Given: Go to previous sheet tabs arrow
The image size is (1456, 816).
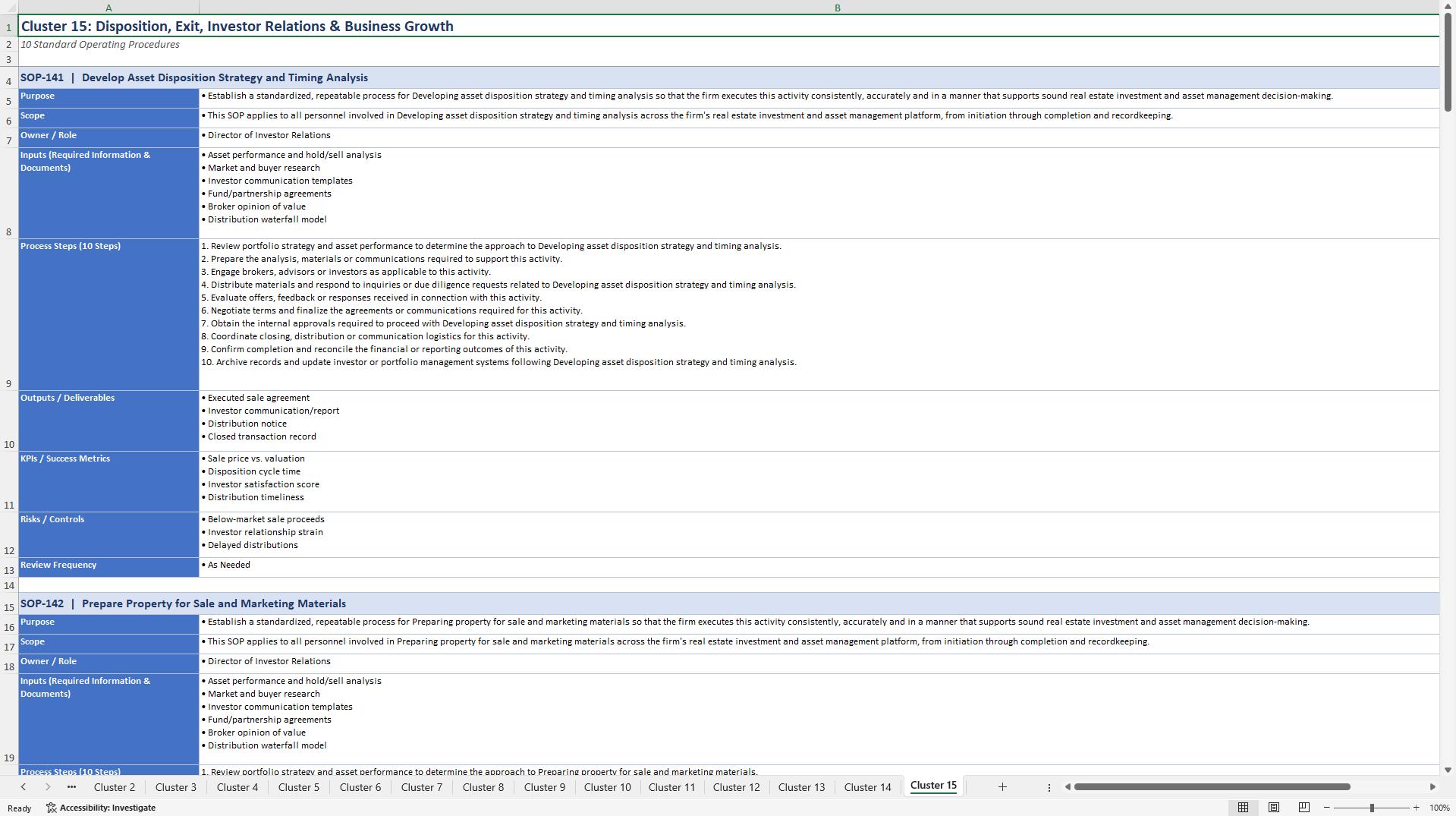Looking at the screenshot, I should (24, 787).
